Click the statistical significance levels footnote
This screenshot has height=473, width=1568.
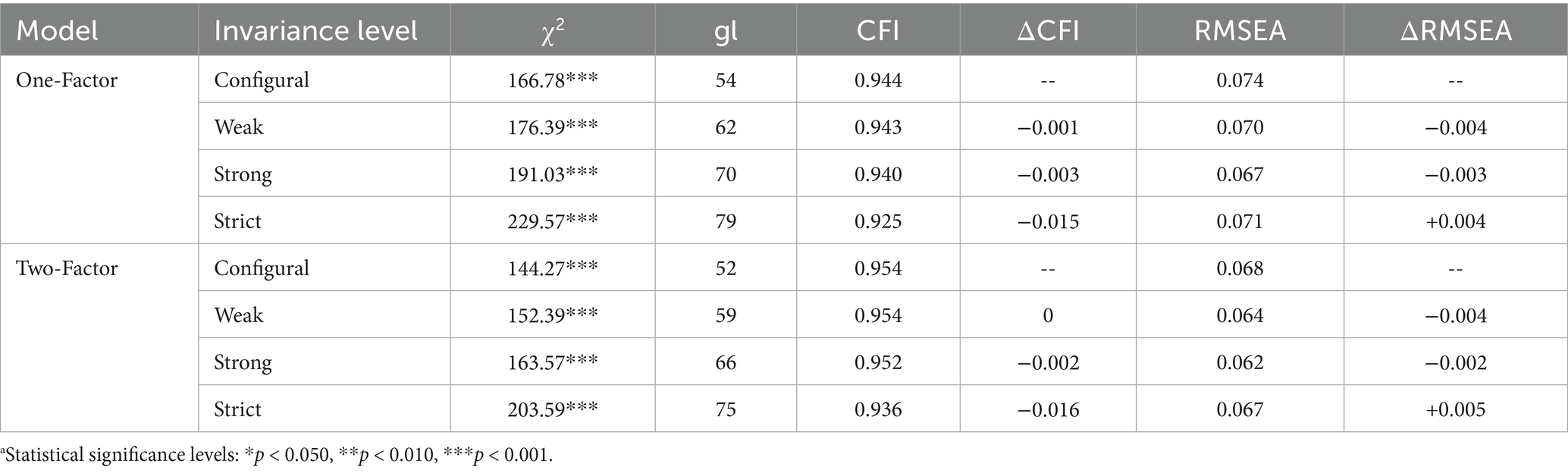coord(278,456)
